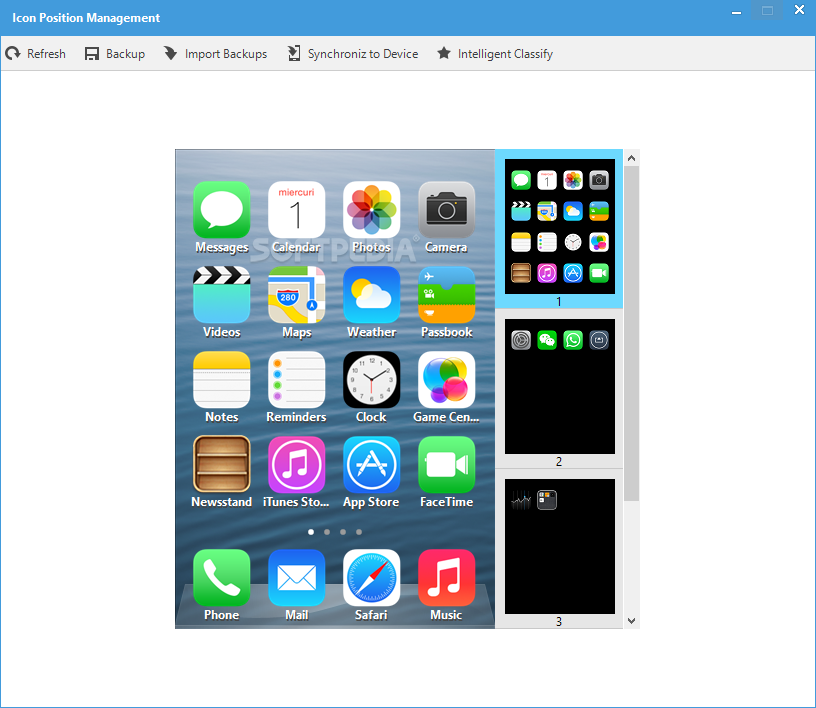Click the Backup button
This screenshot has width=816, height=708.
click(x=114, y=54)
